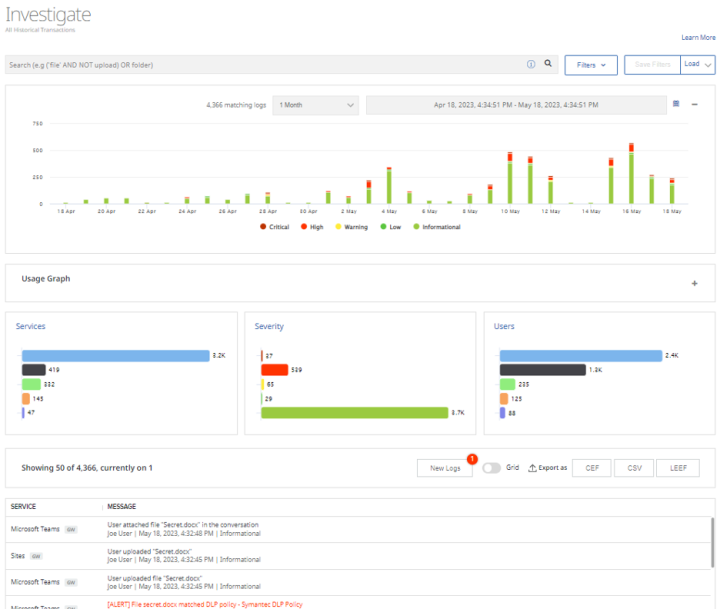Select the 419 dark Services bar
The image size is (720, 609).
(34, 370)
